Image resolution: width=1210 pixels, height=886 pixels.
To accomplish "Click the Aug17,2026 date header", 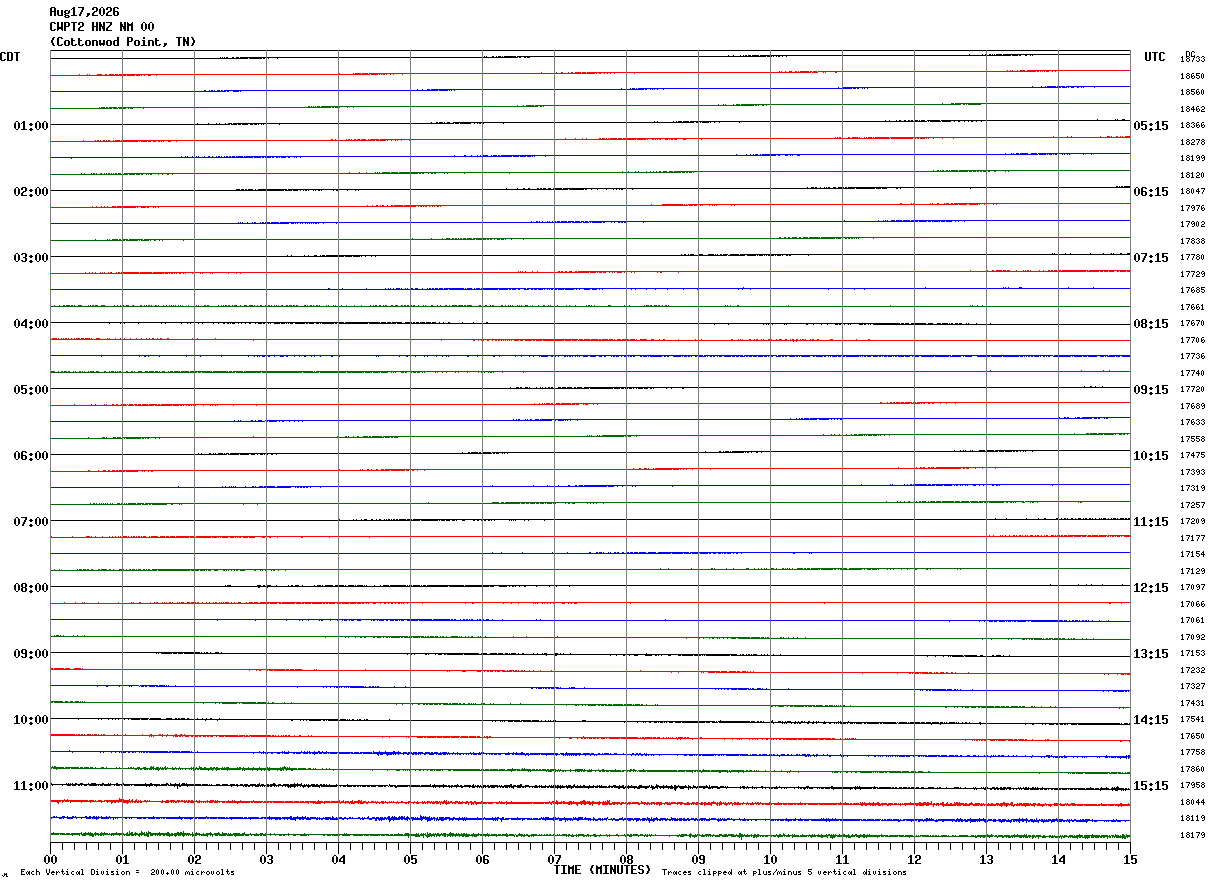I will coord(84,12).
